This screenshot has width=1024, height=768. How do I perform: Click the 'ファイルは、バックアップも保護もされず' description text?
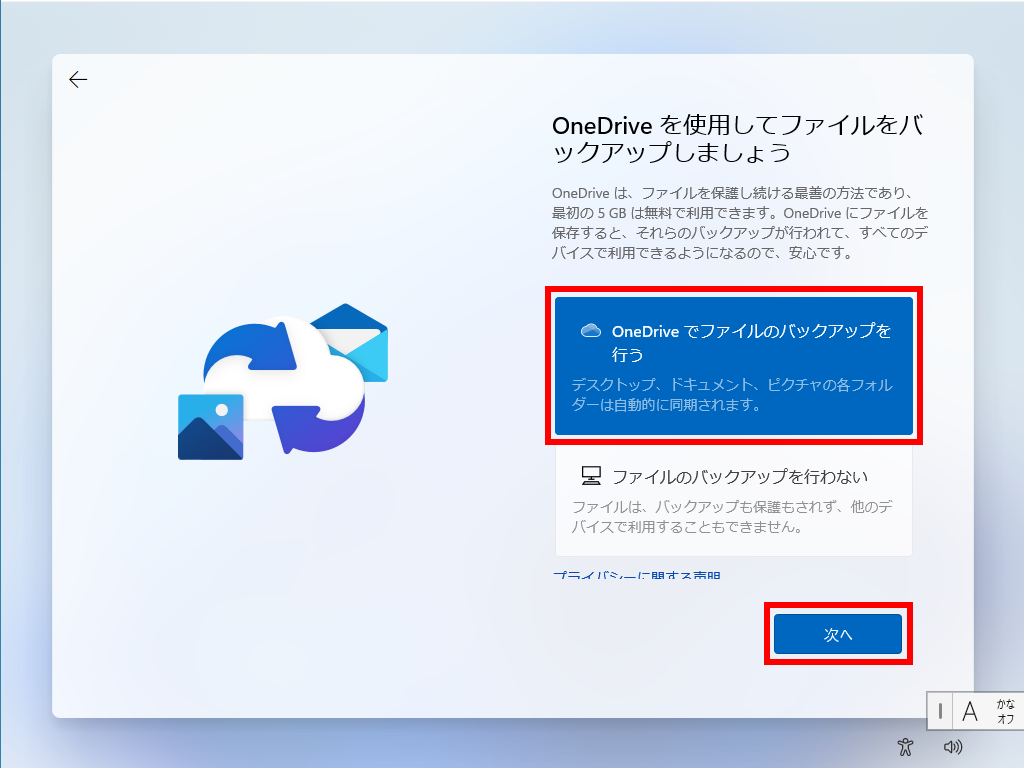[731, 516]
